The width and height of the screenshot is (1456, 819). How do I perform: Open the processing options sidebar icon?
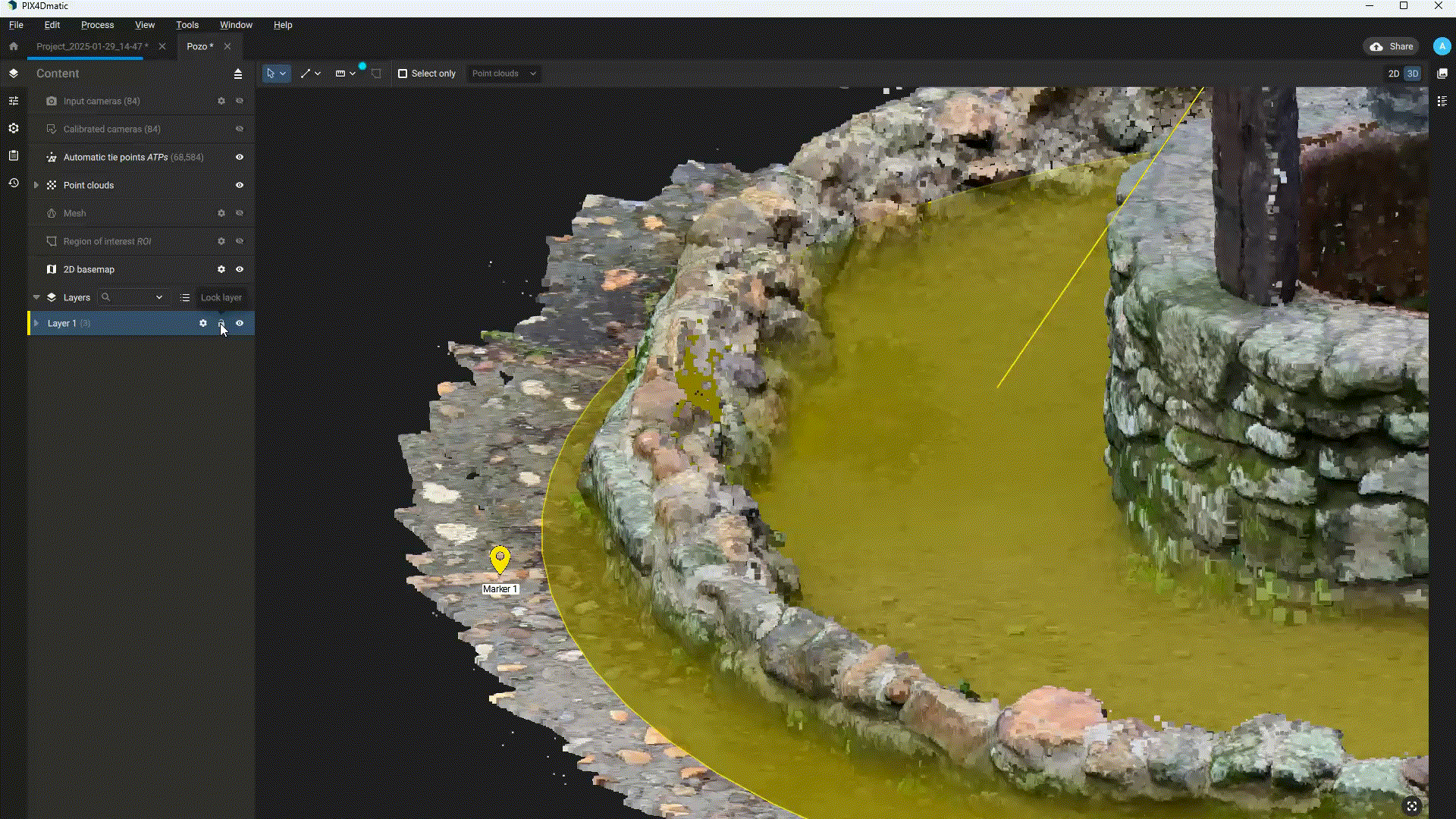[x=13, y=128]
